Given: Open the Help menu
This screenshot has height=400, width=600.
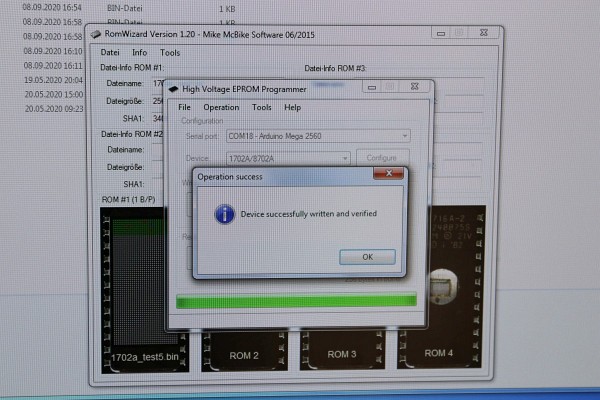Looking at the screenshot, I should pyautogui.click(x=292, y=107).
